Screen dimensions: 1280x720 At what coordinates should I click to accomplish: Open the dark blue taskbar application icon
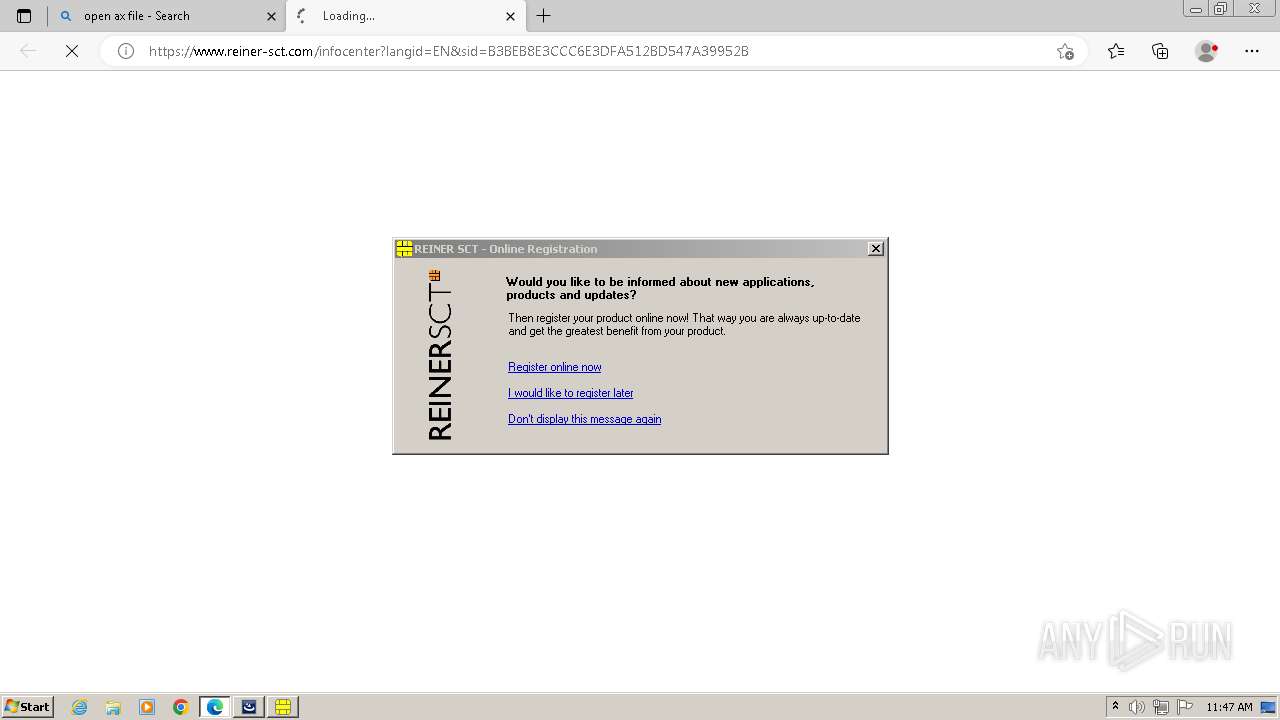249,707
